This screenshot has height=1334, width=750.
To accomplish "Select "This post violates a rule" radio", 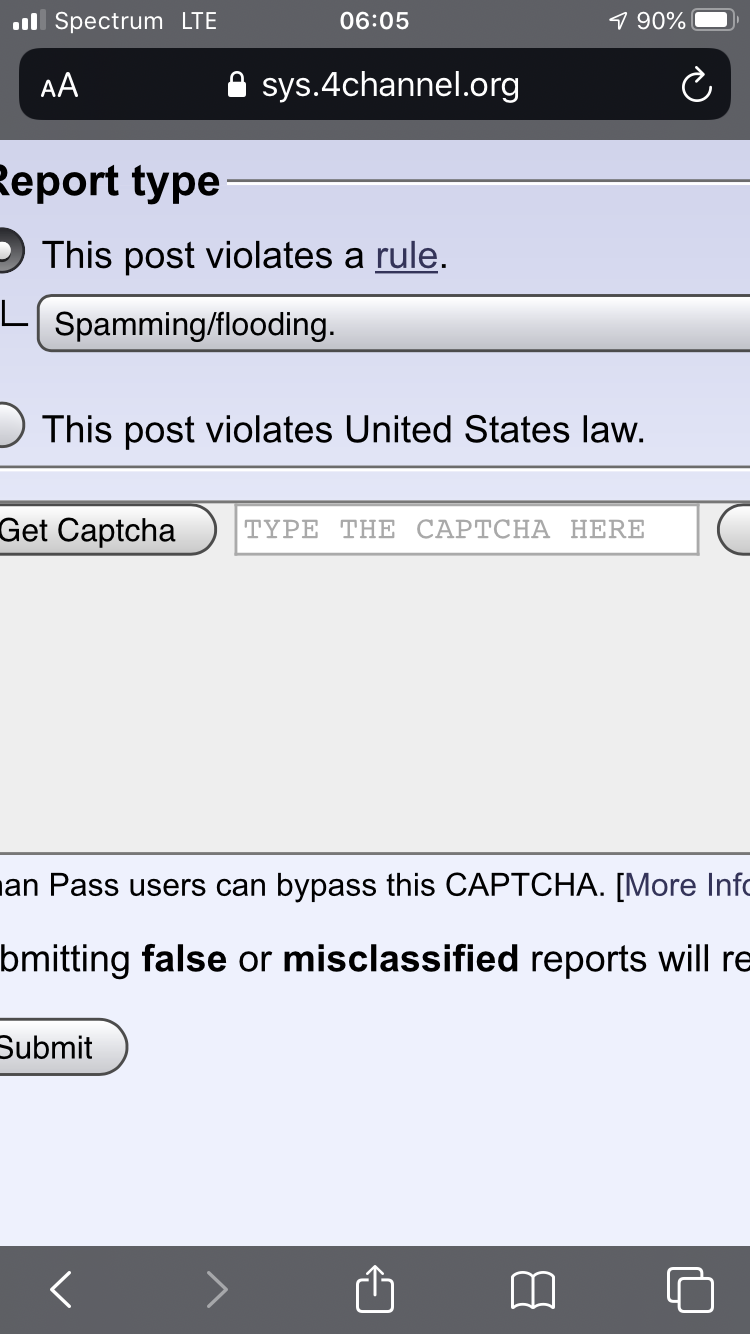I will tap(7, 254).
